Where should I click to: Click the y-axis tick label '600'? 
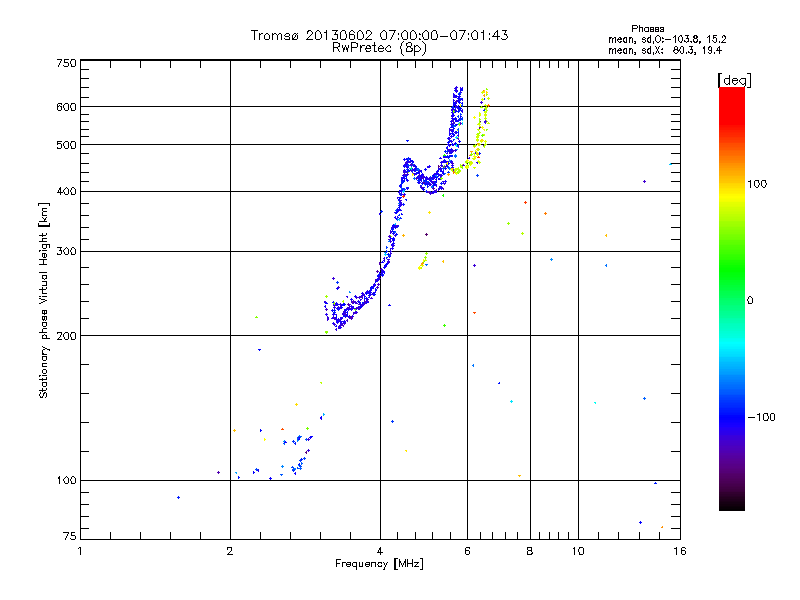pyautogui.click(x=66, y=107)
